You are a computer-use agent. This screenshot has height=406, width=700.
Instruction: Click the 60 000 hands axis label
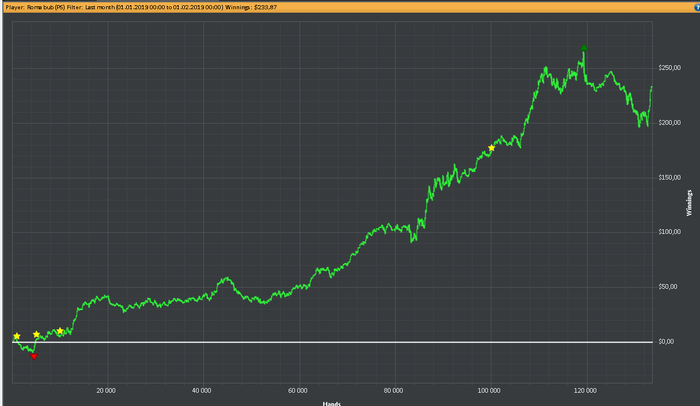(297, 391)
